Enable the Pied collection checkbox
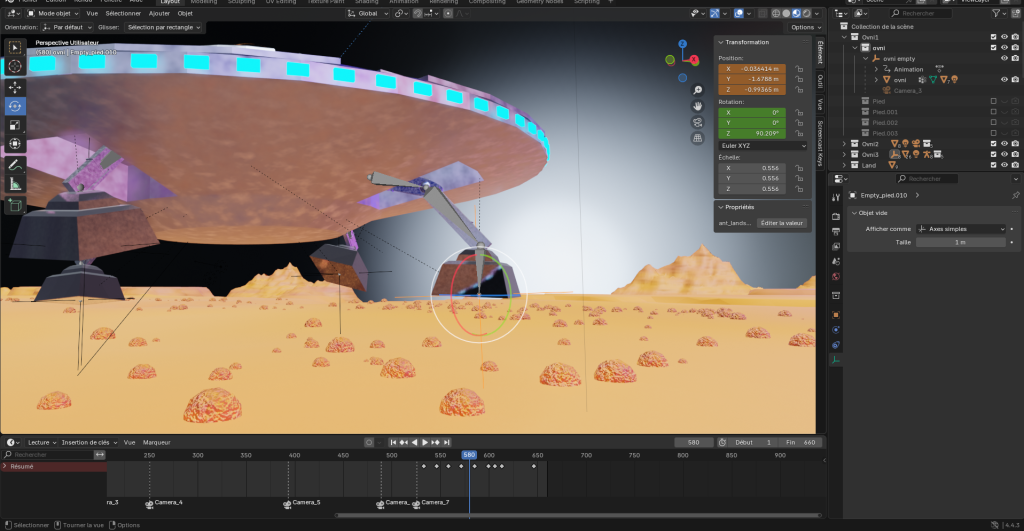 [993, 101]
